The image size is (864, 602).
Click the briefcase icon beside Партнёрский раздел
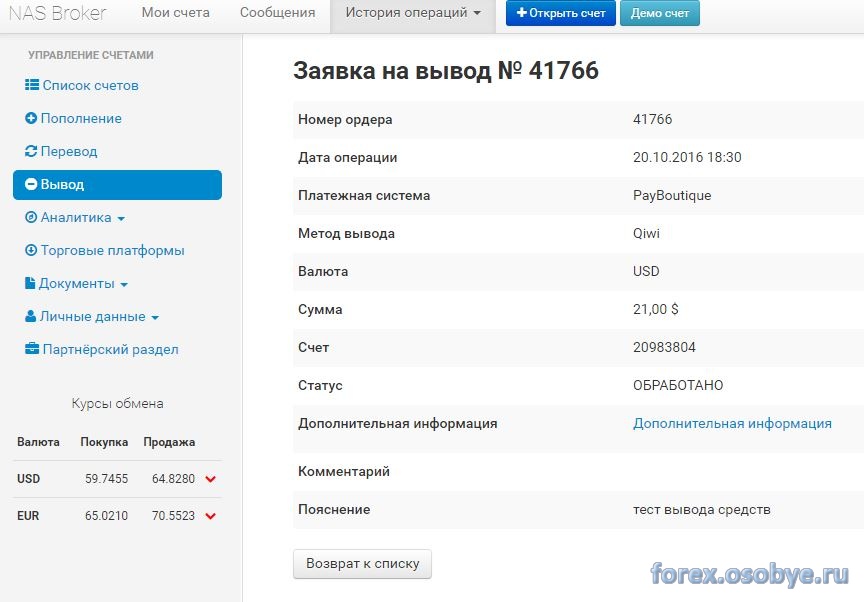(x=32, y=349)
